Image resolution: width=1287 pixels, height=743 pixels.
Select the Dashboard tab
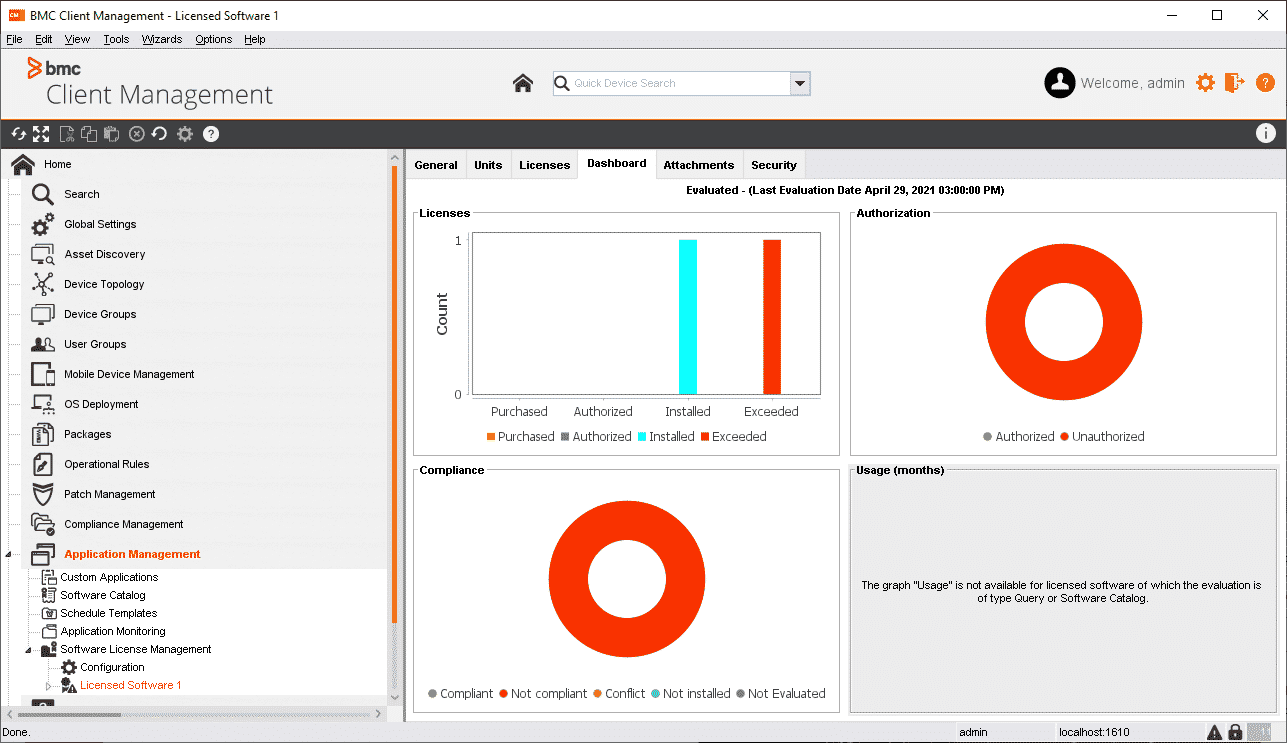[617, 164]
